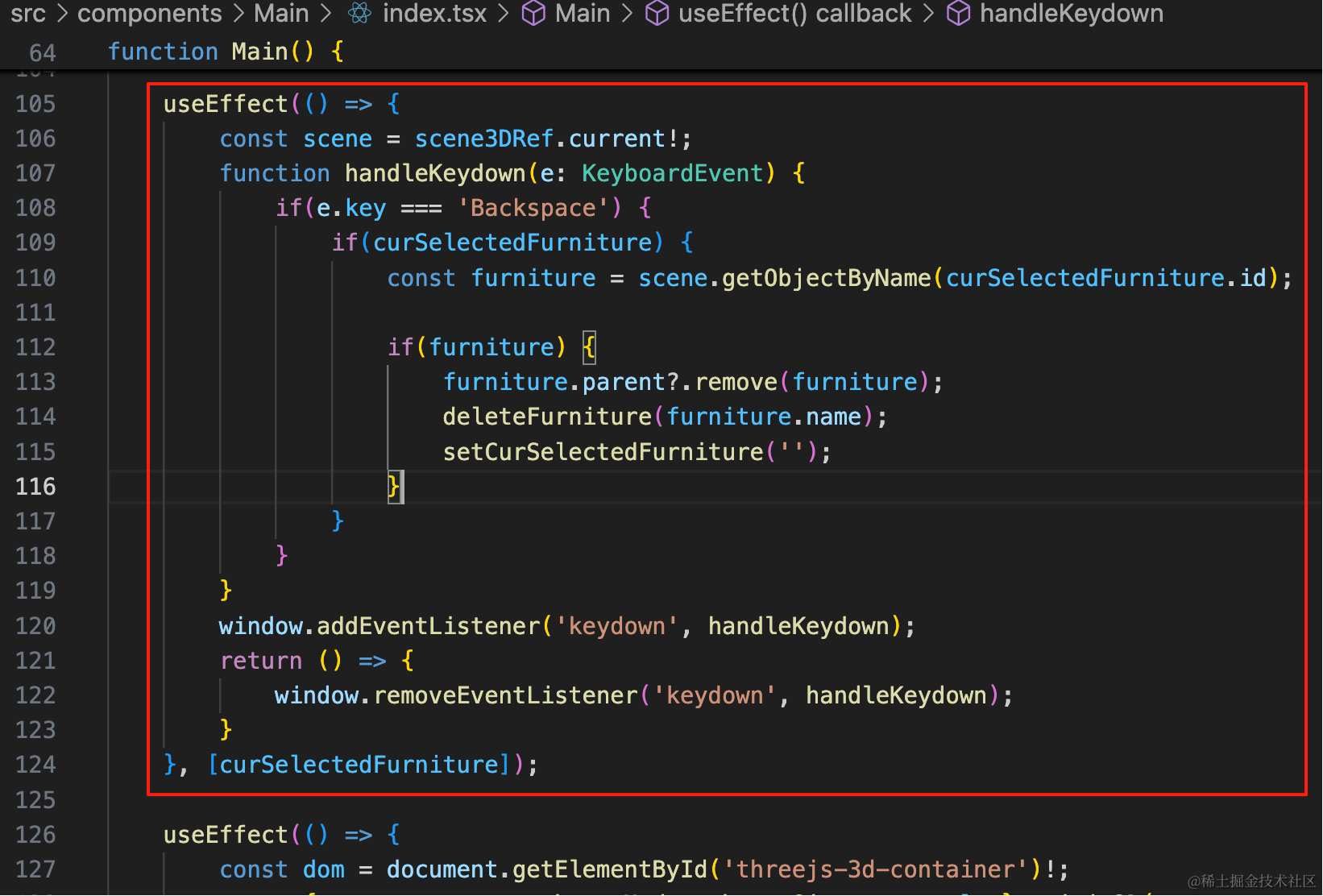Select the useEffect() callback breadcrumb
The width and height of the screenshot is (1323, 896).
[x=795, y=13]
